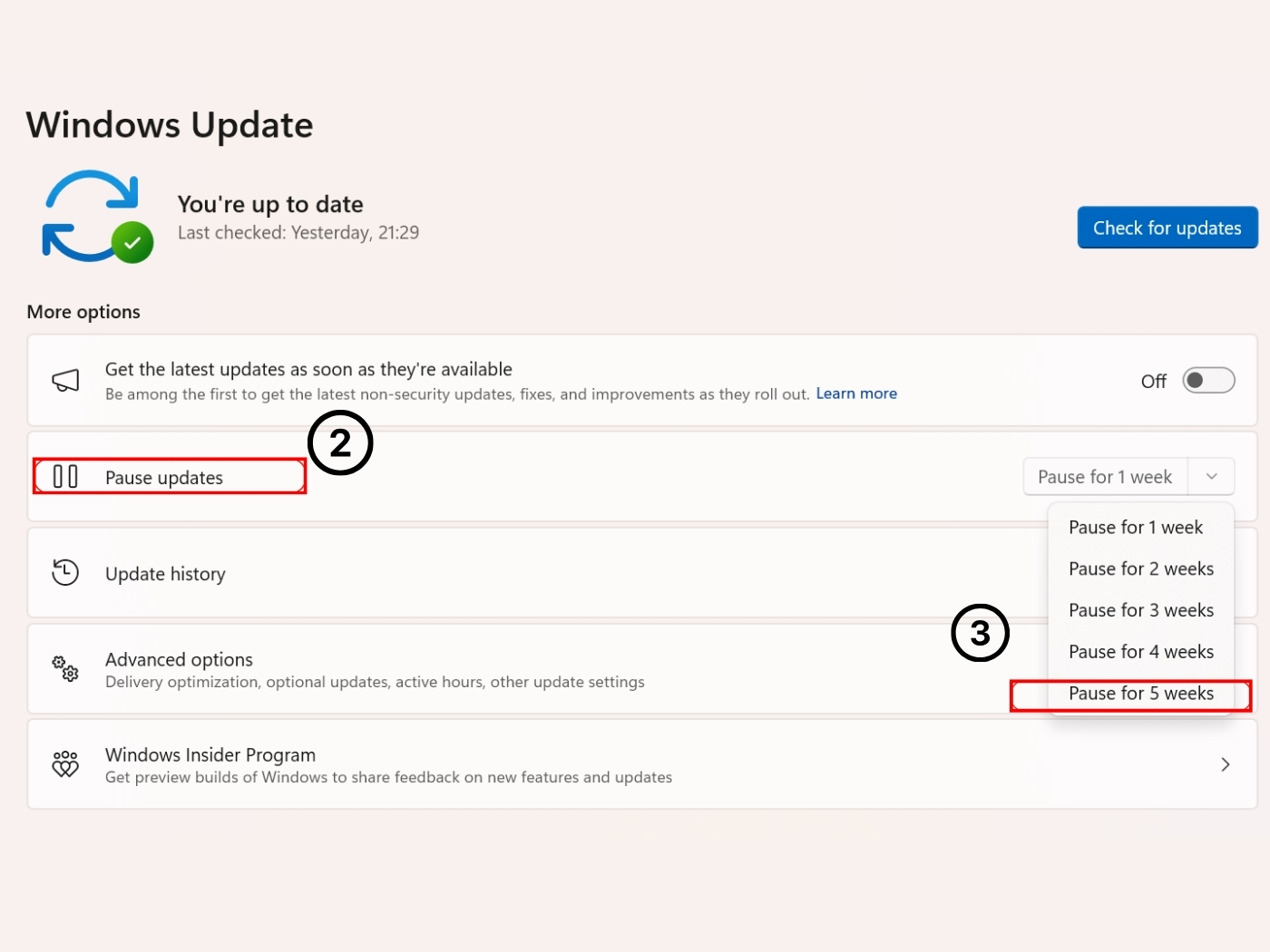Open the Learn more link
This screenshot has width=1270, height=952.
click(x=856, y=393)
